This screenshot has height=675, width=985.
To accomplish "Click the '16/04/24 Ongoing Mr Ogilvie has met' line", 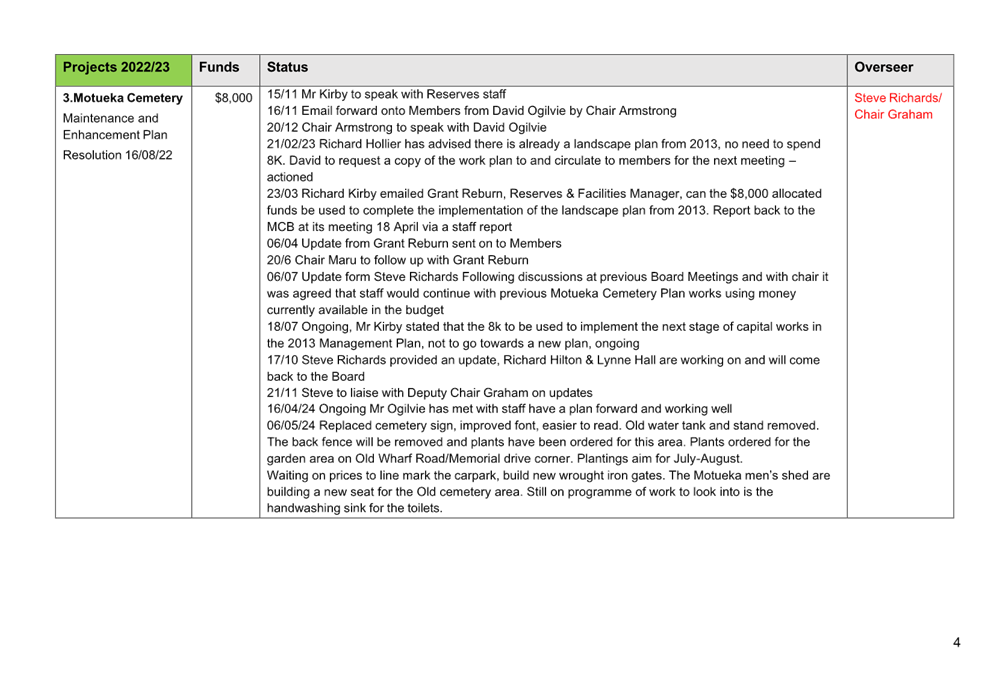I will [x=499, y=409].
